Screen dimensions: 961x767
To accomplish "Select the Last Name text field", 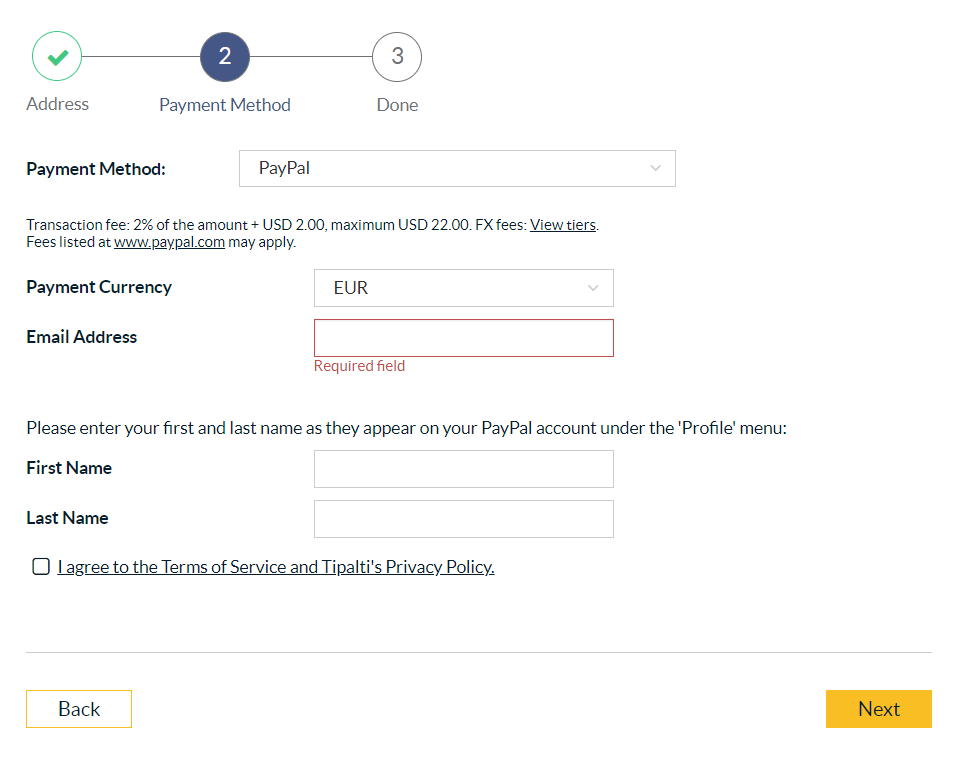I will 463,519.
